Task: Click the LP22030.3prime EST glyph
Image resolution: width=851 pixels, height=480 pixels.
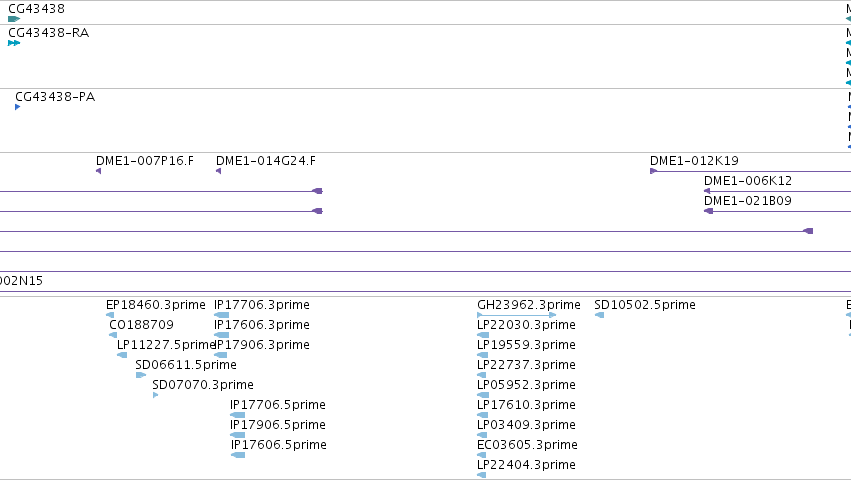Action: pos(482,335)
